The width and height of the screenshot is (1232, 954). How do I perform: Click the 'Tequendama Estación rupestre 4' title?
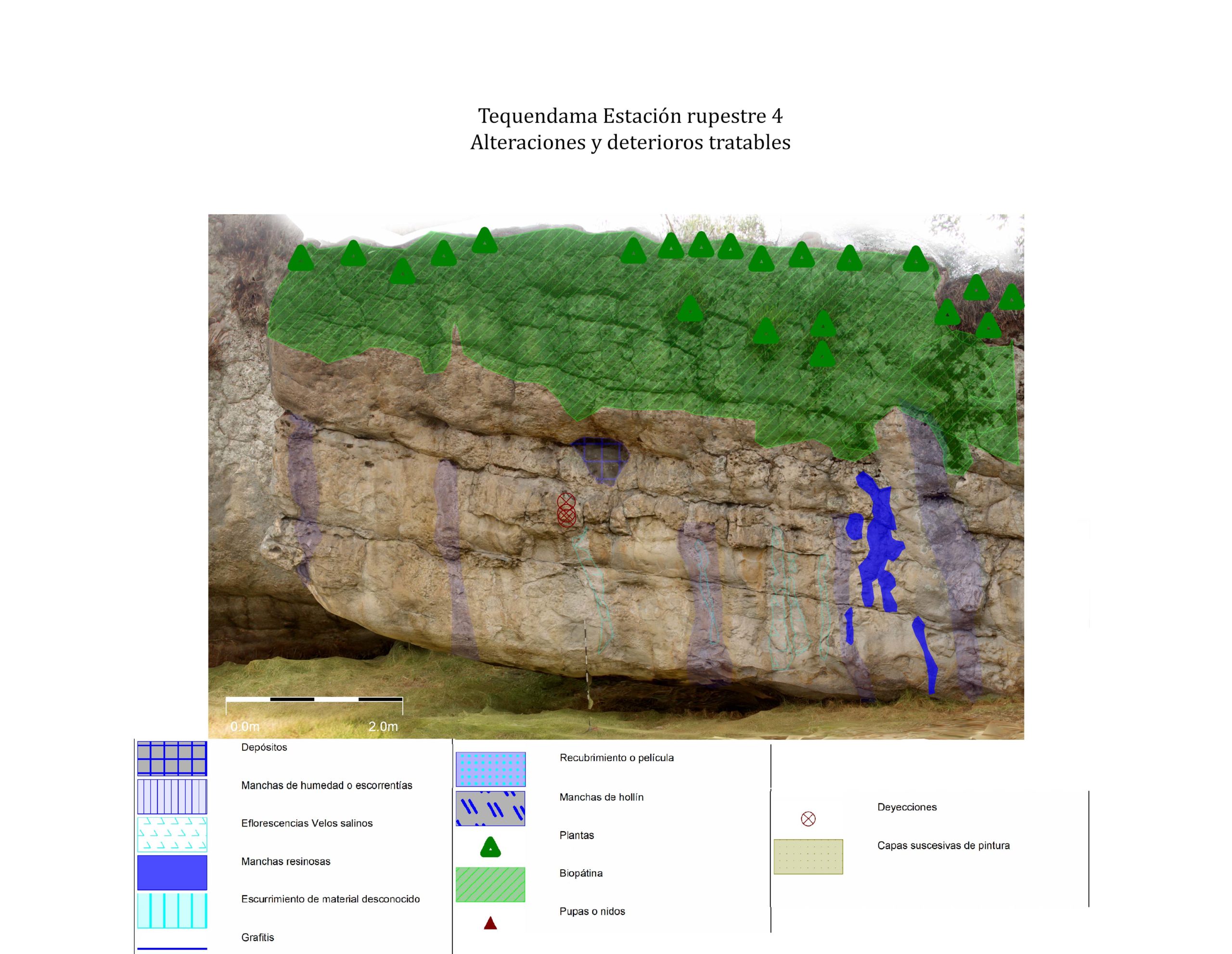[630, 116]
